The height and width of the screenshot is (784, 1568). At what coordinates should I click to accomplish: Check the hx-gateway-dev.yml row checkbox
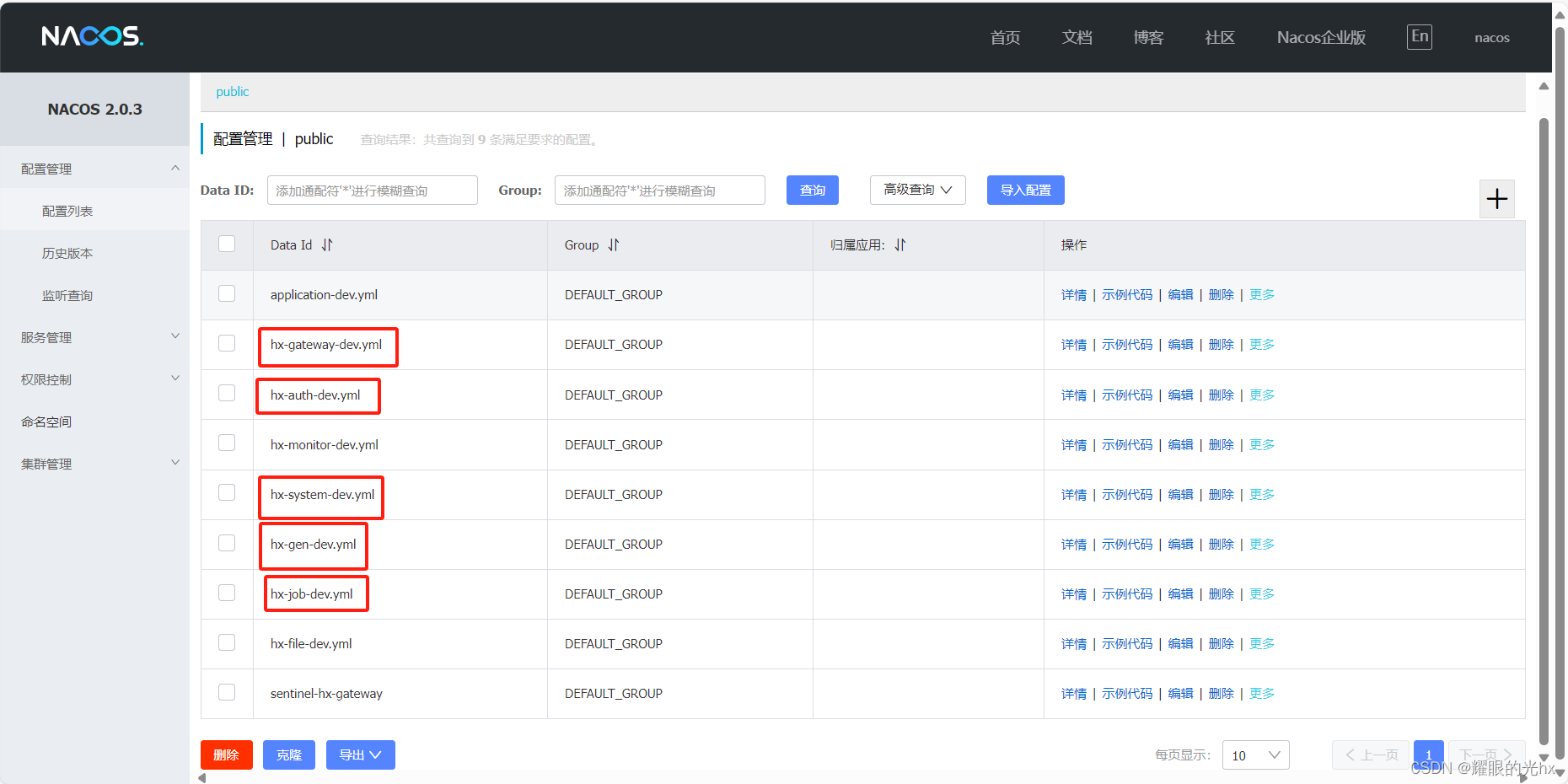pos(227,343)
